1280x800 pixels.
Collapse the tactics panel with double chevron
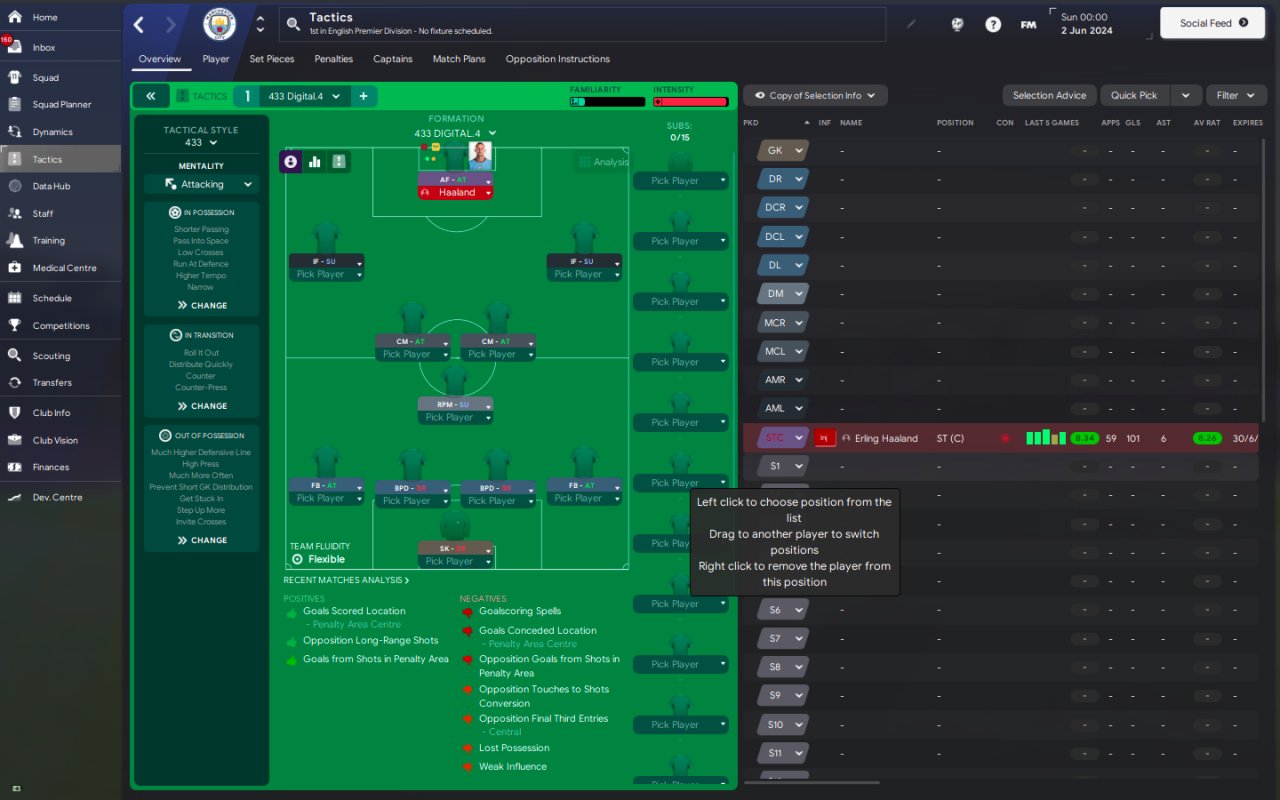[150, 96]
